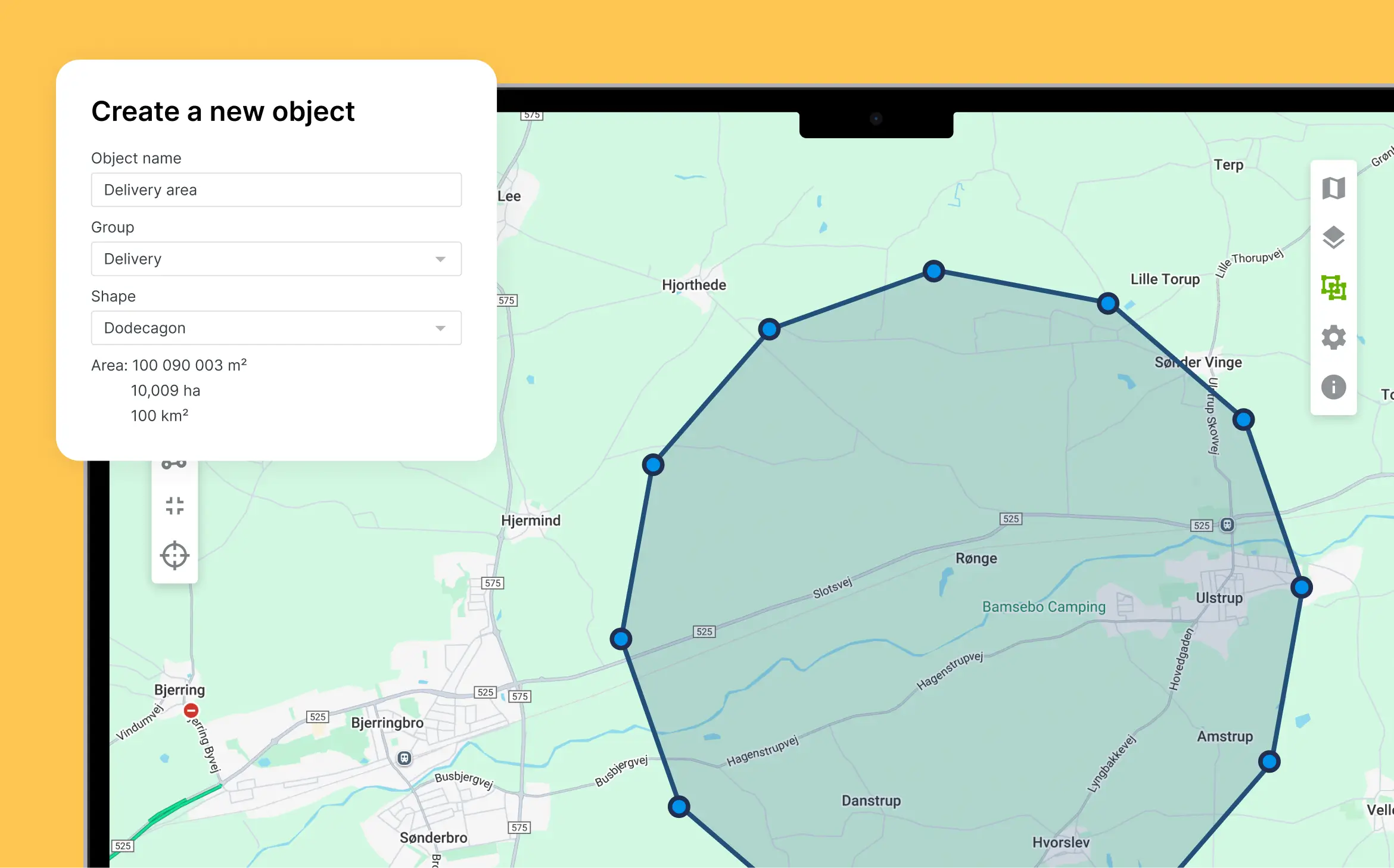Viewport: 1394px width, 868px height.
Task: Click the fit-to-screen icon in left toolbar
Action: 175,505
